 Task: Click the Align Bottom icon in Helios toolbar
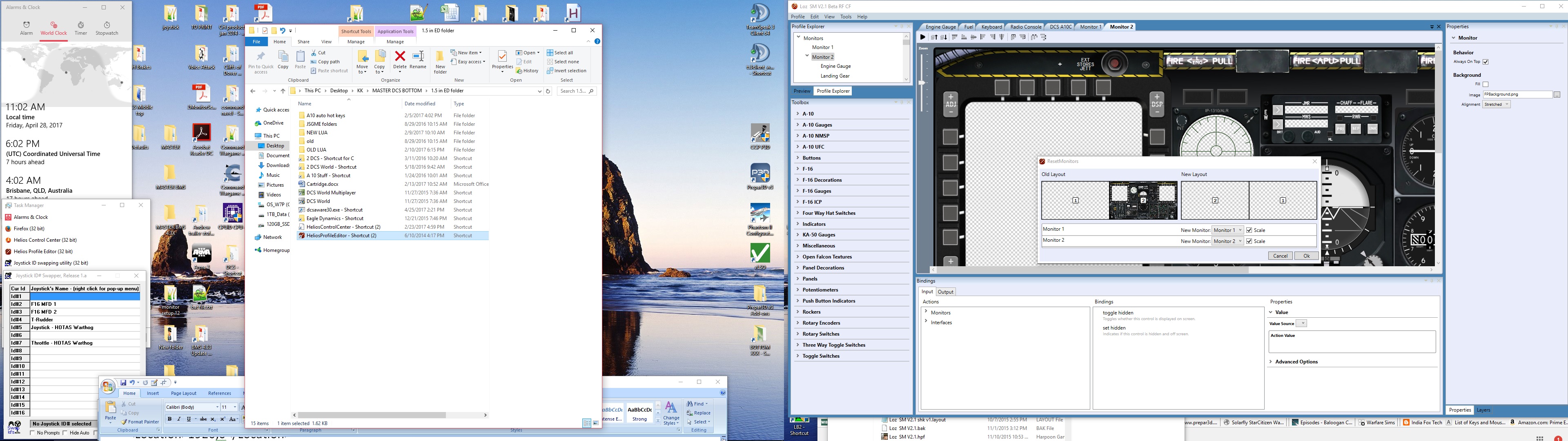click(964, 37)
